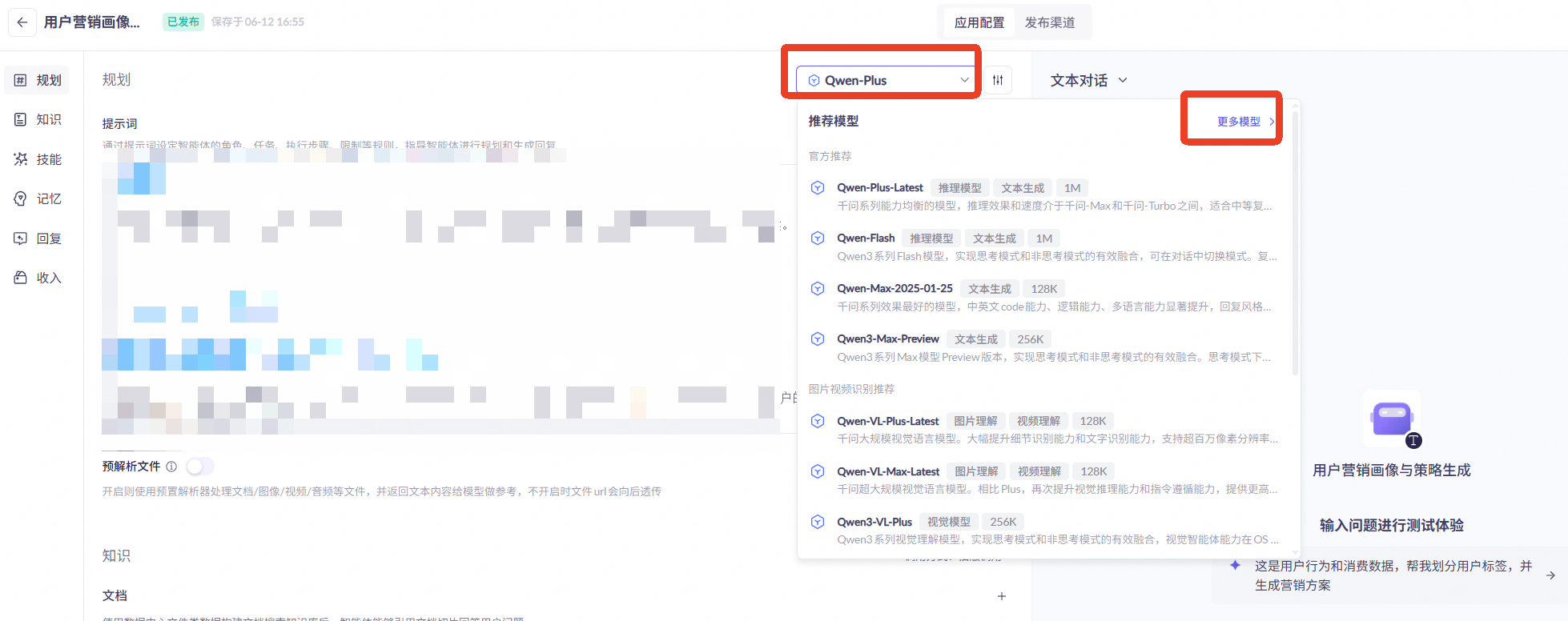Open the 收入 sidebar section
1568x621 pixels.
(38, 278)
